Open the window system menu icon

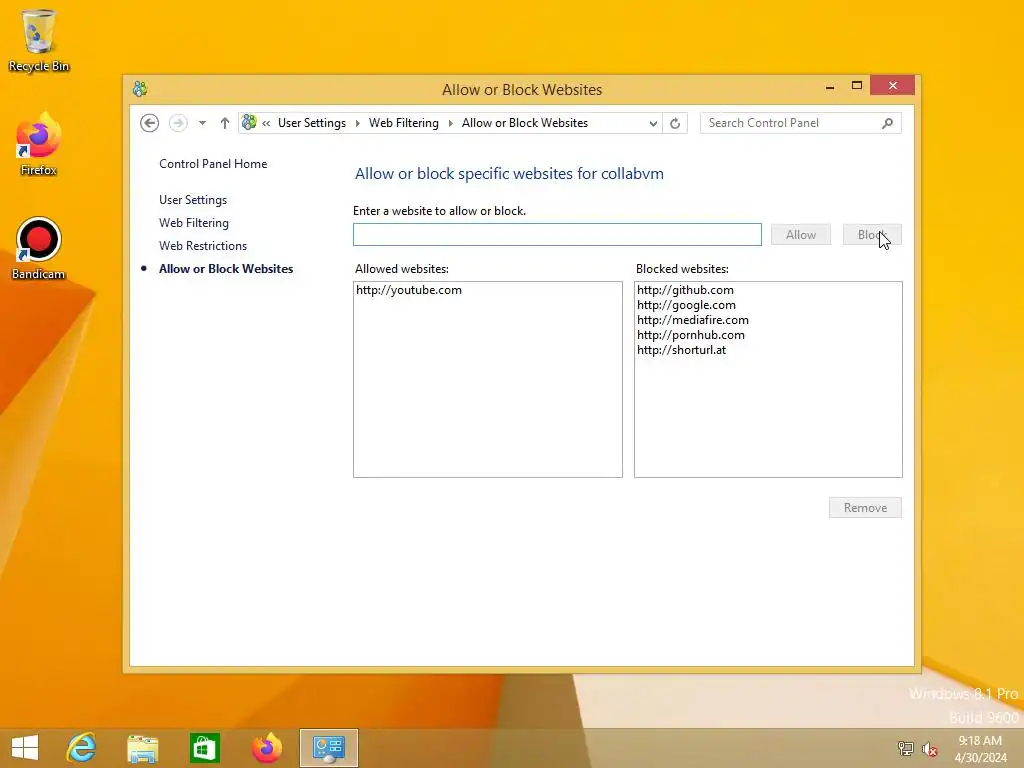coord(140,89)
